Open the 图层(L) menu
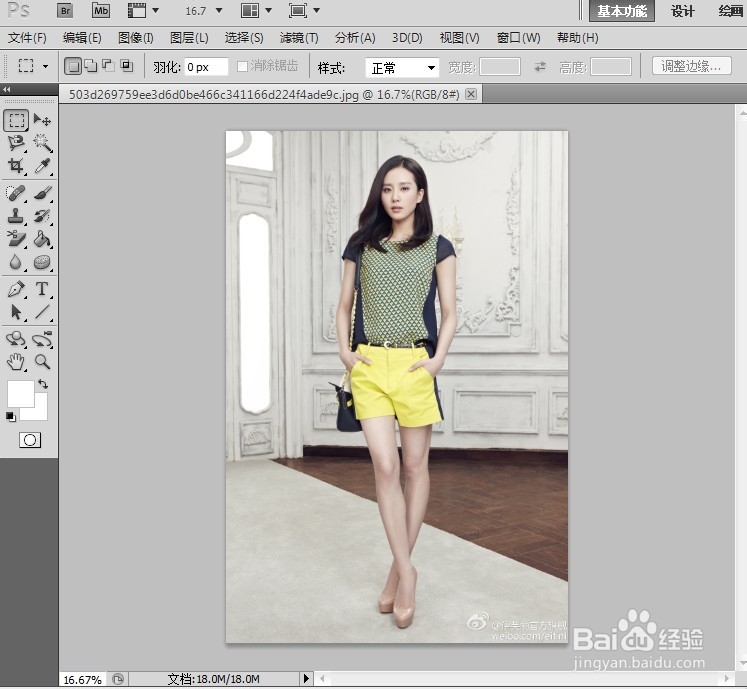Screen dimensions: 747x689 (189, 38)
